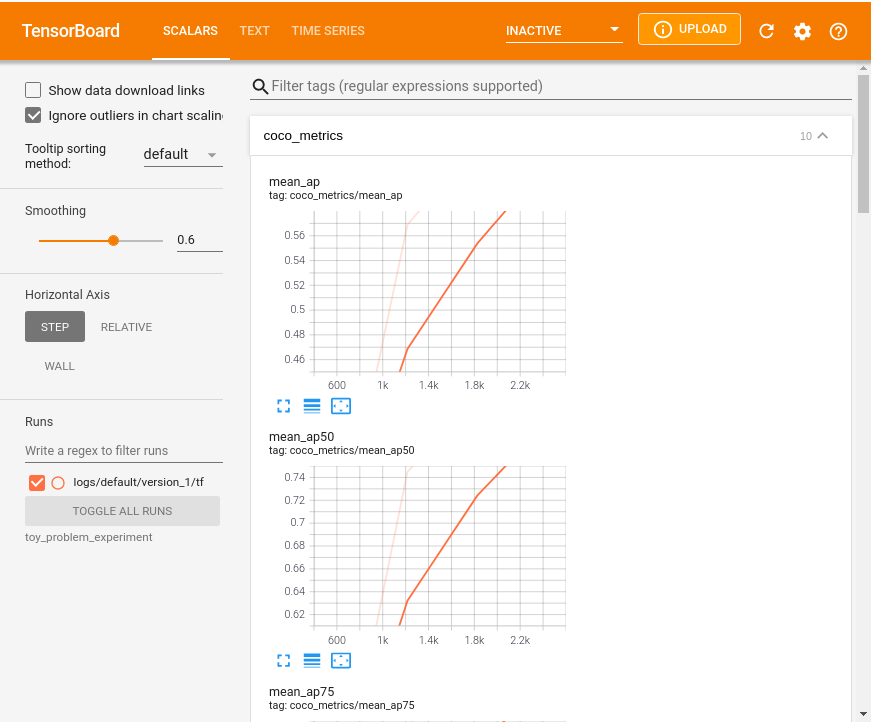Image resolution: width=871 pixels, height=728 pixels.
Task: Uncheck the logs/default/version_1/tf run checkbox
Action: (x=37, y=483)
